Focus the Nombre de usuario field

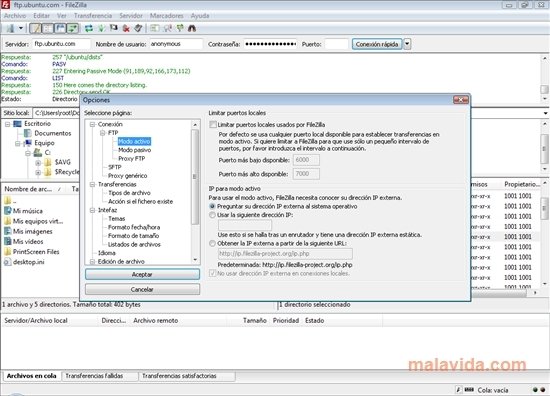coord(176,44)
